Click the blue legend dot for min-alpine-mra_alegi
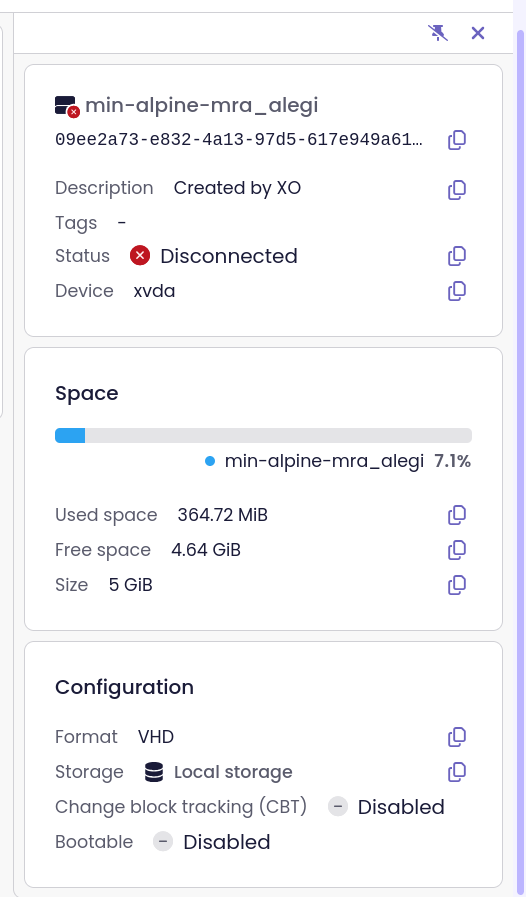The height and width of the screenshot is (897, 526). tap(209, 461)
